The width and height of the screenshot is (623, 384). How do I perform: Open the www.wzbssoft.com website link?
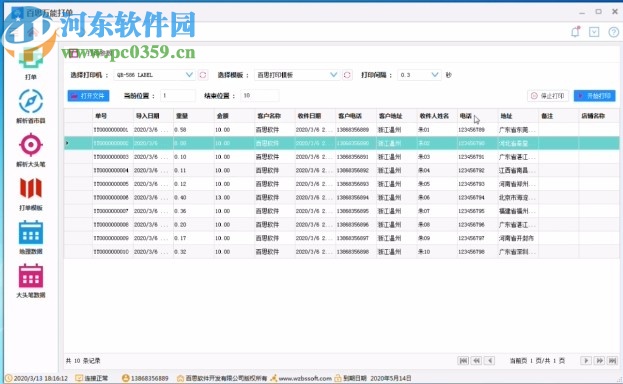[305, 378]
